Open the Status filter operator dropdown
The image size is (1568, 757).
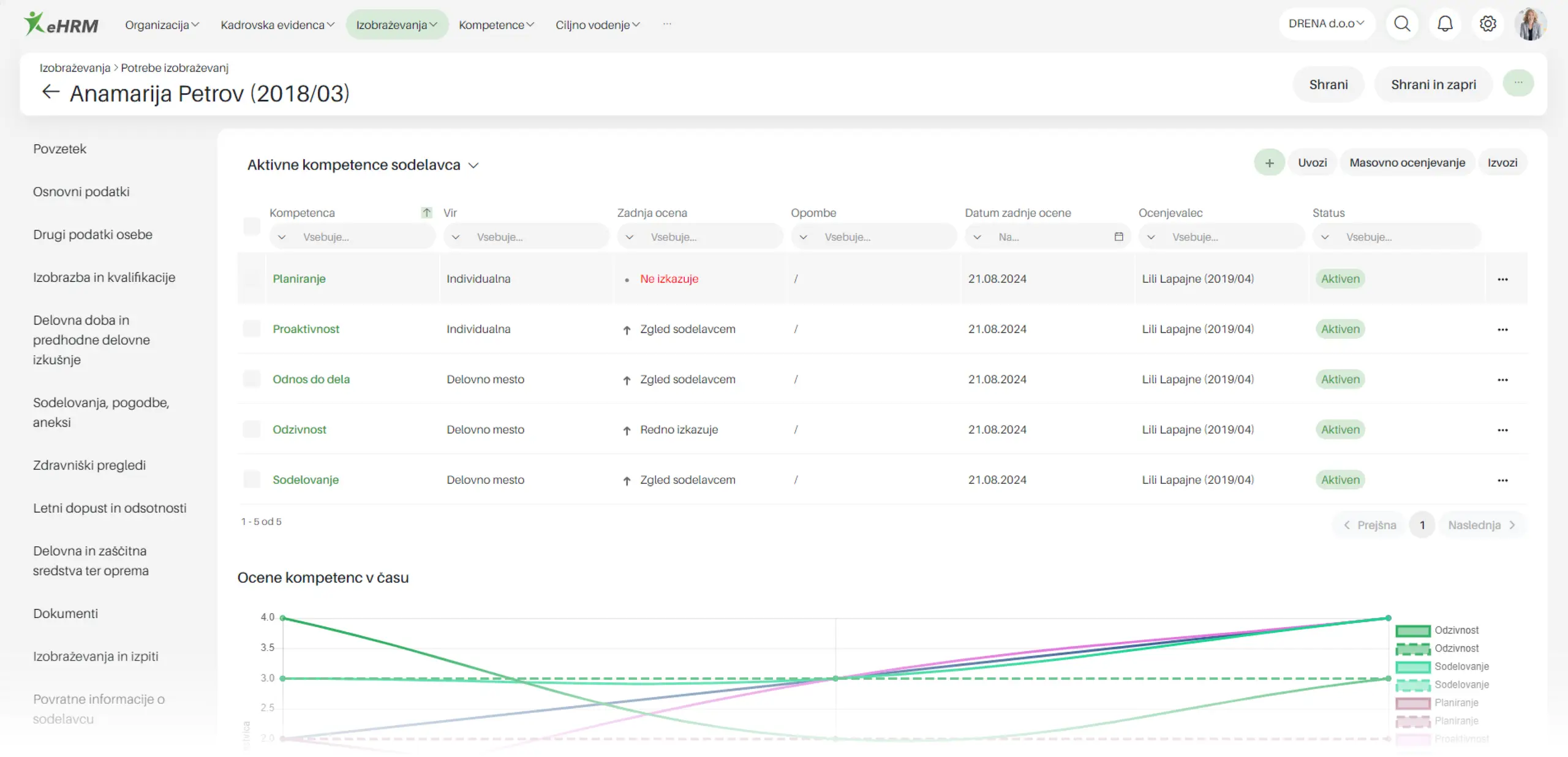[x=1325, y=237]
